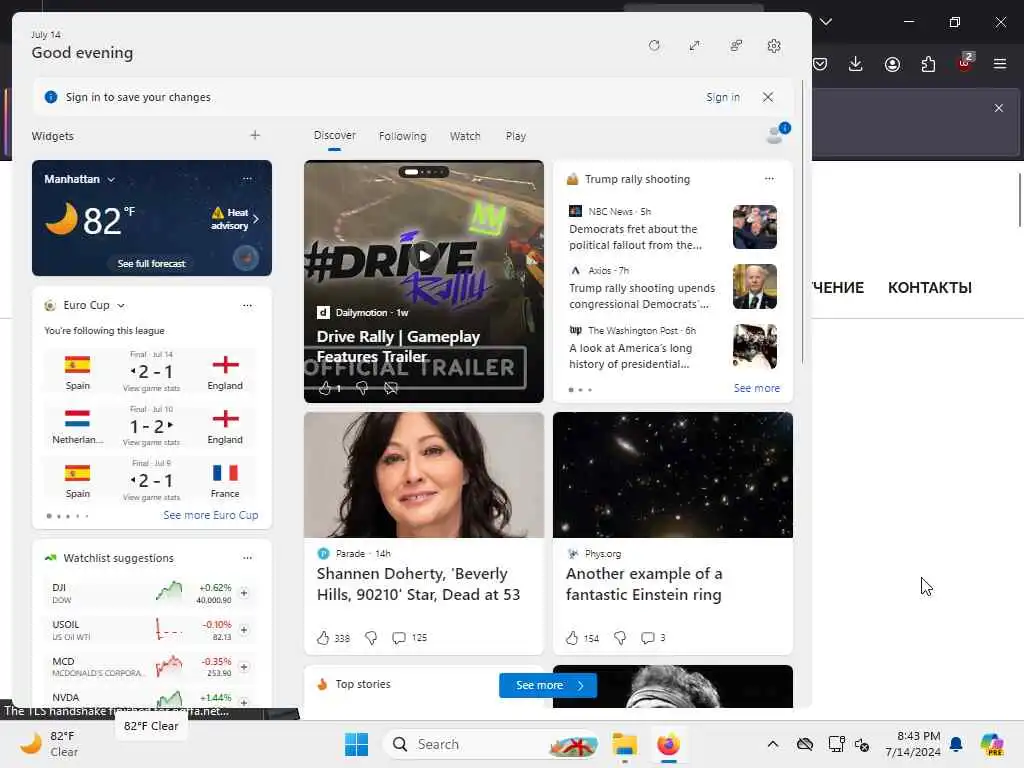The image size is (1024, 768).
Task: Open Firefox downloads panel
Action: tap(856, 64)
